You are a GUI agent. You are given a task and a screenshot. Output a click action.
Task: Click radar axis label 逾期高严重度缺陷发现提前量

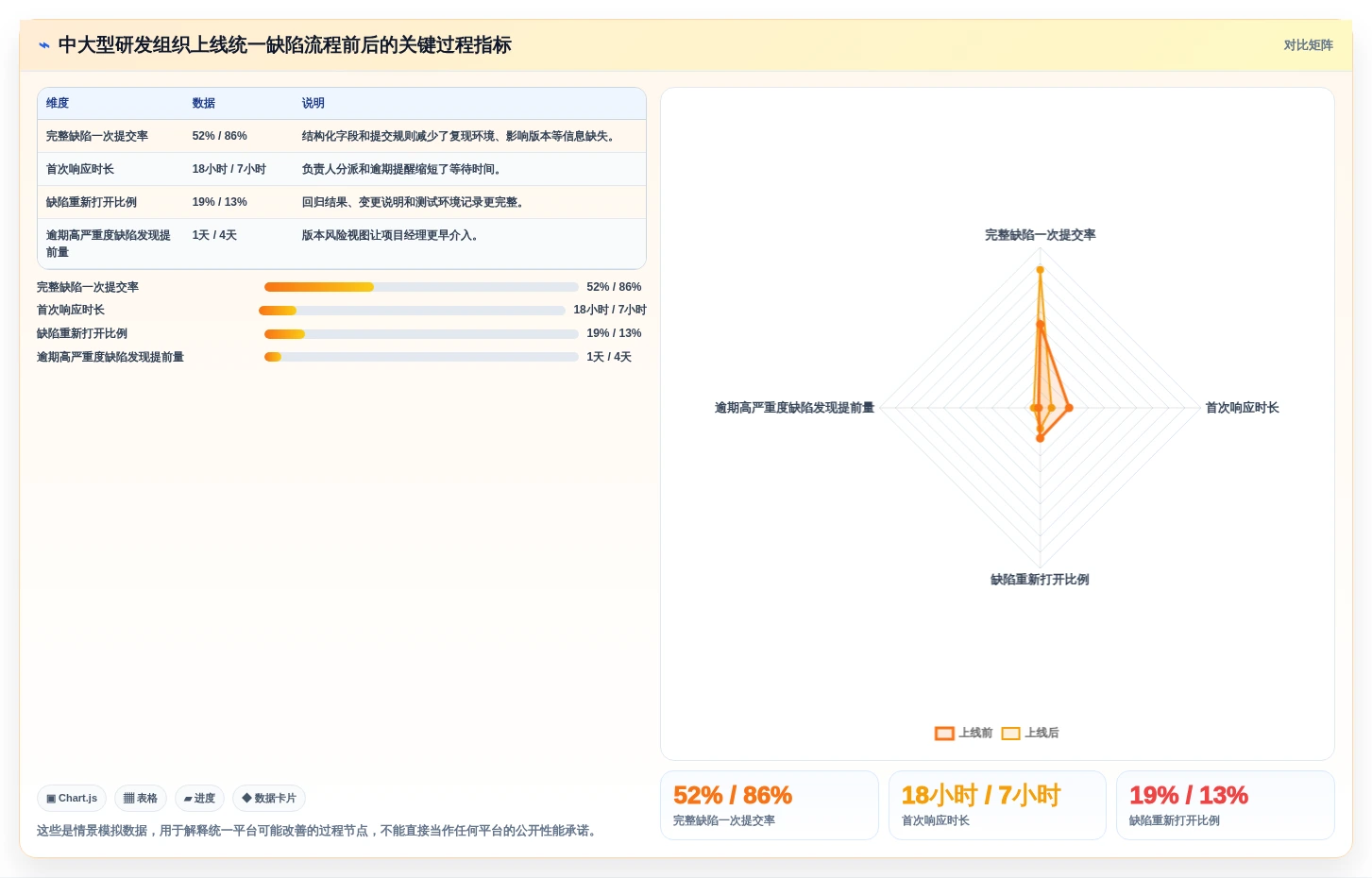pyautogui.click(x=795, y=408)
